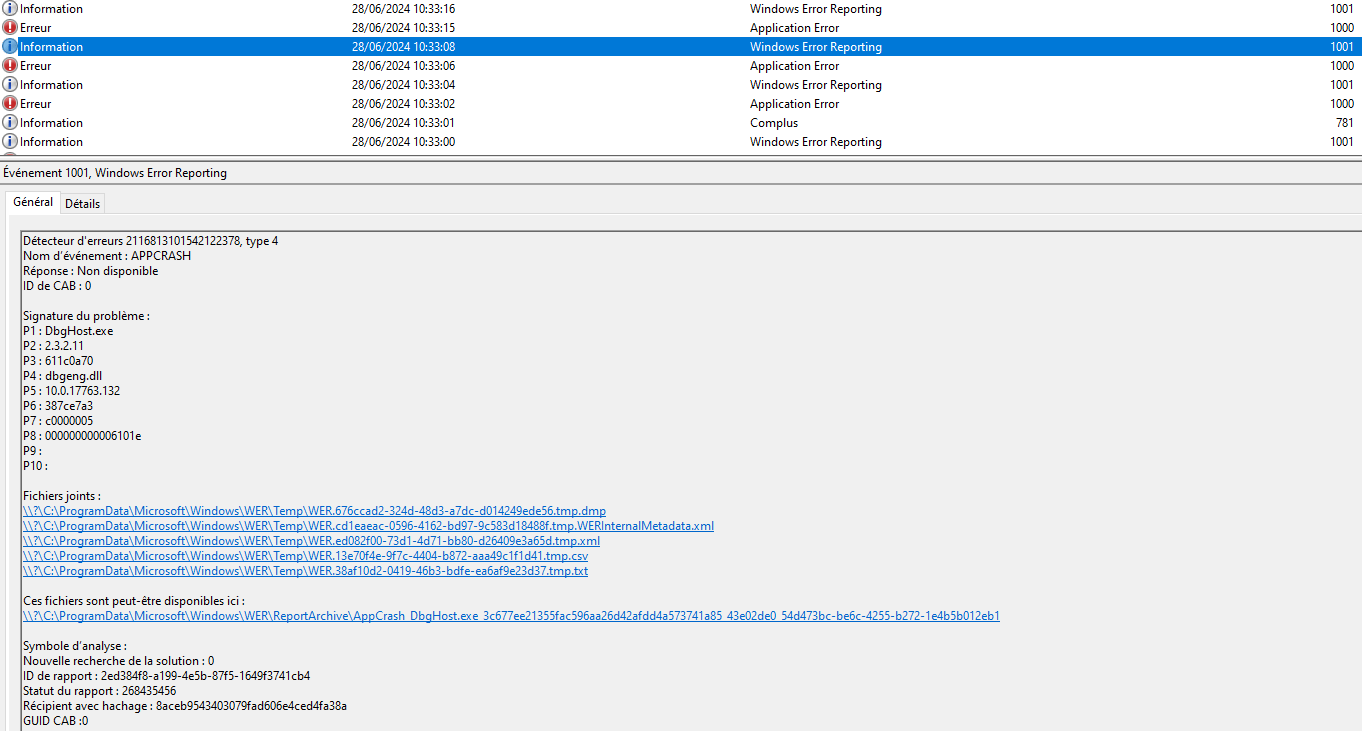Click the info icon of the 10:33:00 row
The height and width of the screenshot is (731, 1362).
point(10,142)
